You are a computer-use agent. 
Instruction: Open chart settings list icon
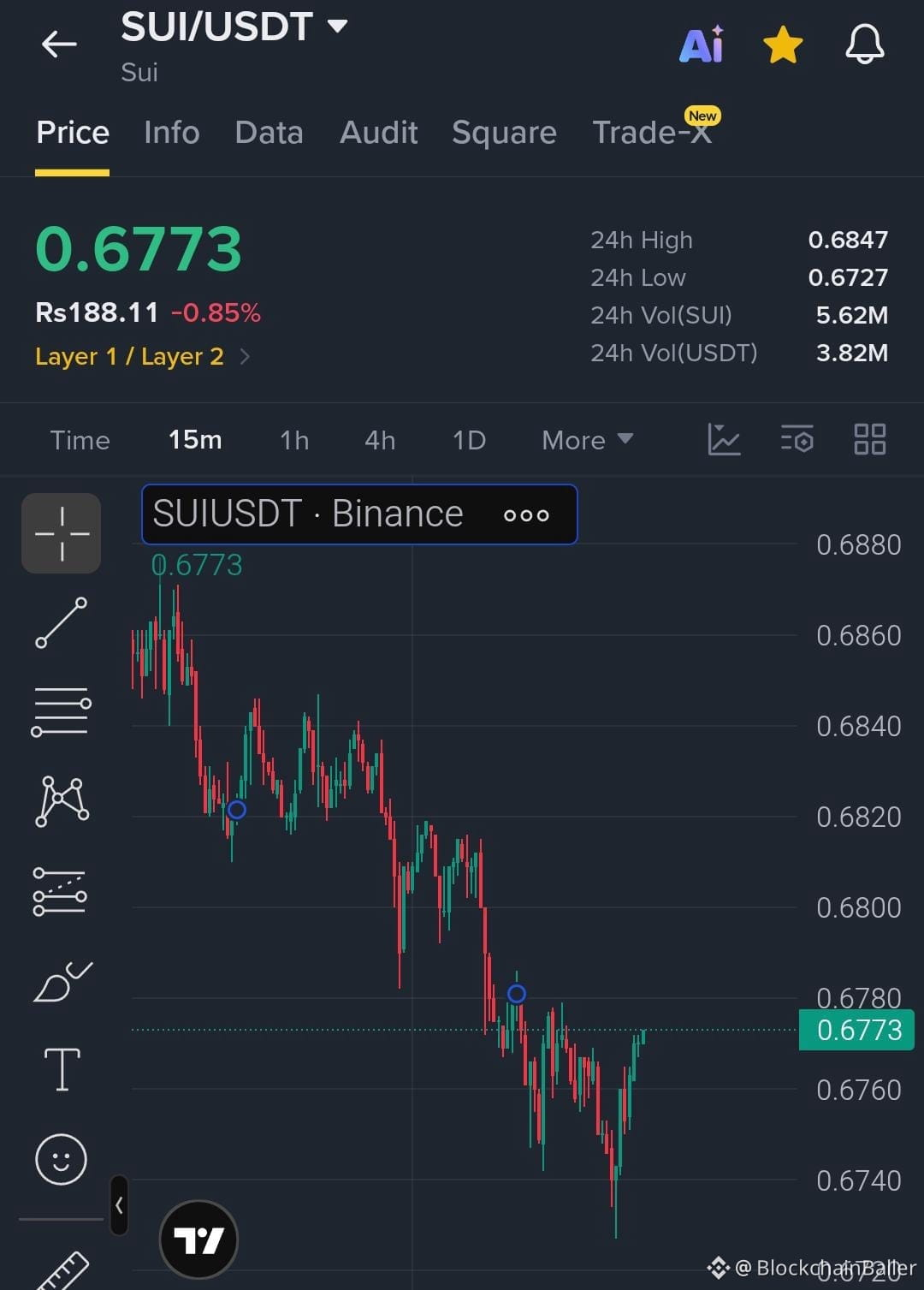797,439
